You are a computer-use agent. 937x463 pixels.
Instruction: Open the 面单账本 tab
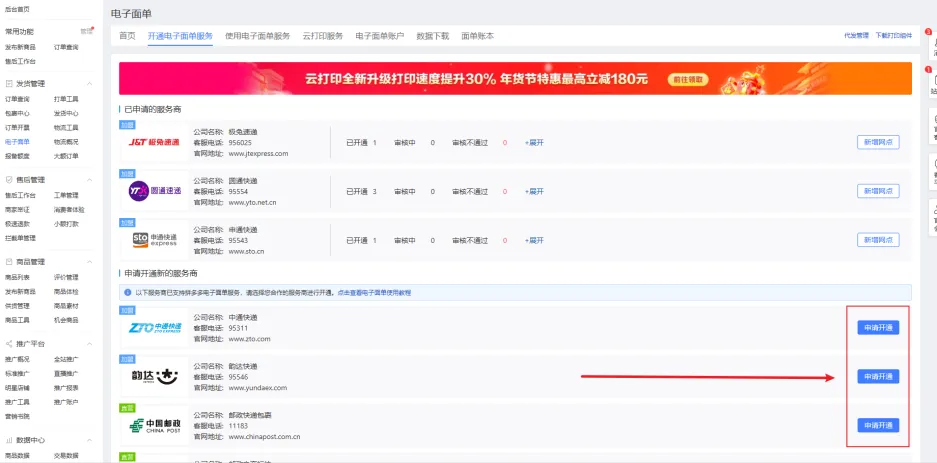477,36
